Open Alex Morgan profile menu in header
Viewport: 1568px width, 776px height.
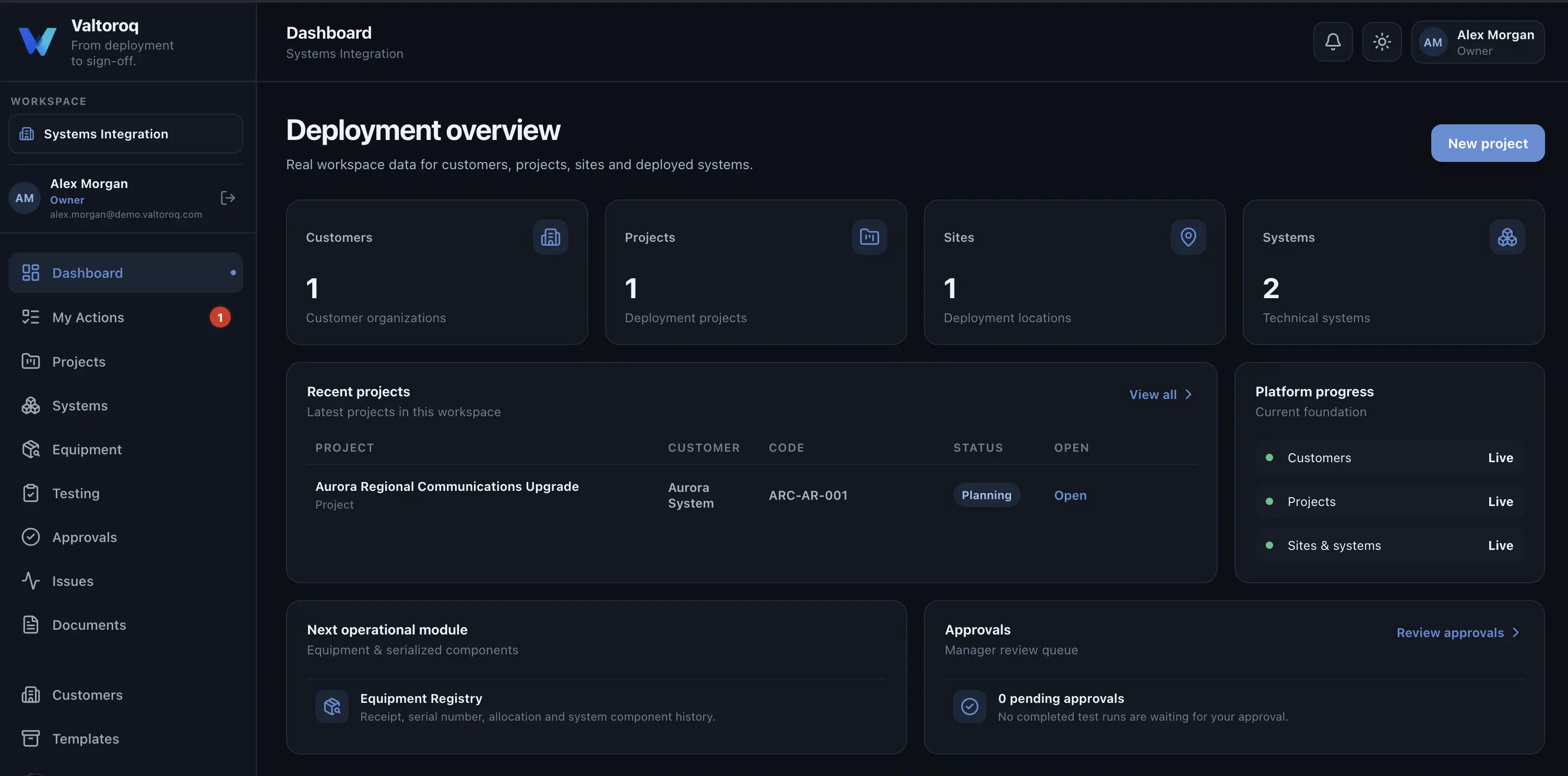click(1478, 42)
